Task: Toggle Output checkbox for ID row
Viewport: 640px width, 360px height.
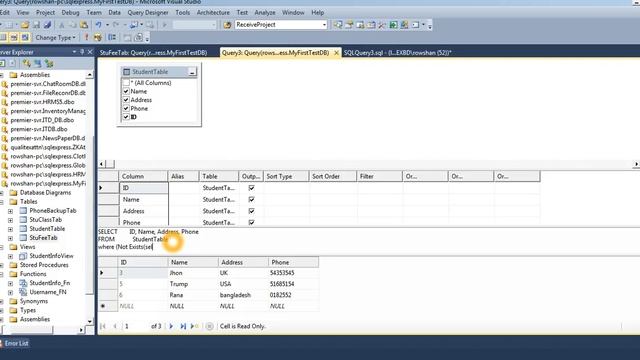Action: [x=251, y=188]
